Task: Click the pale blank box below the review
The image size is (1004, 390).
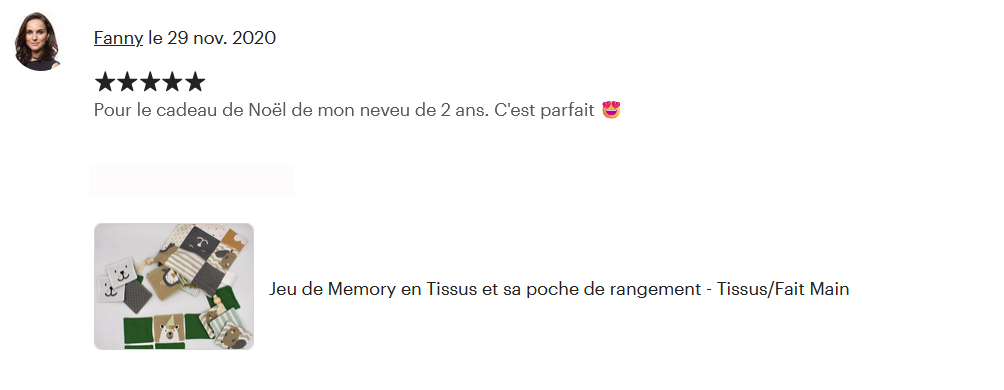Action: (x=191, y=180)
